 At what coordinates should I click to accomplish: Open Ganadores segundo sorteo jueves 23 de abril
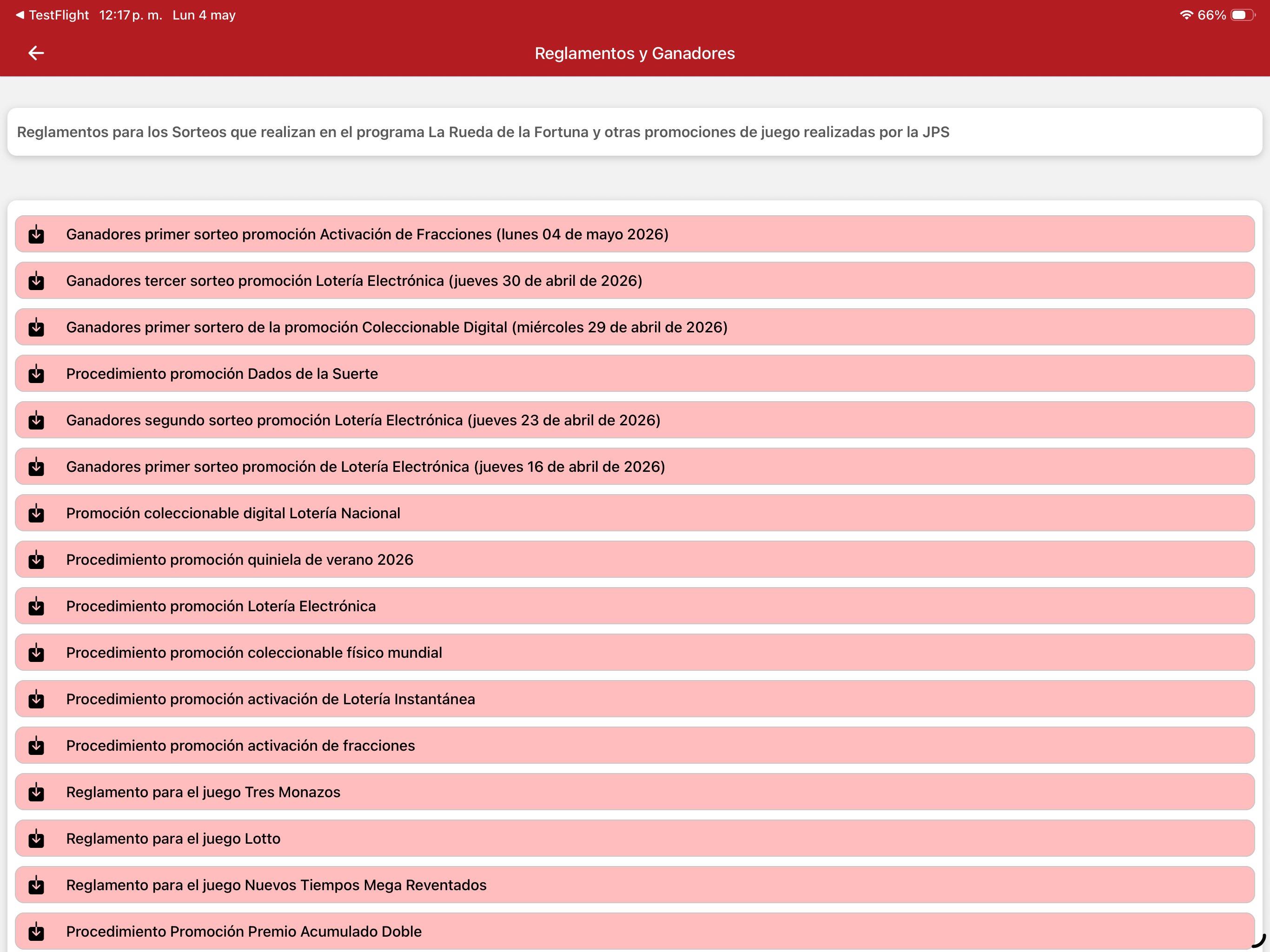[x=635, y=420]
